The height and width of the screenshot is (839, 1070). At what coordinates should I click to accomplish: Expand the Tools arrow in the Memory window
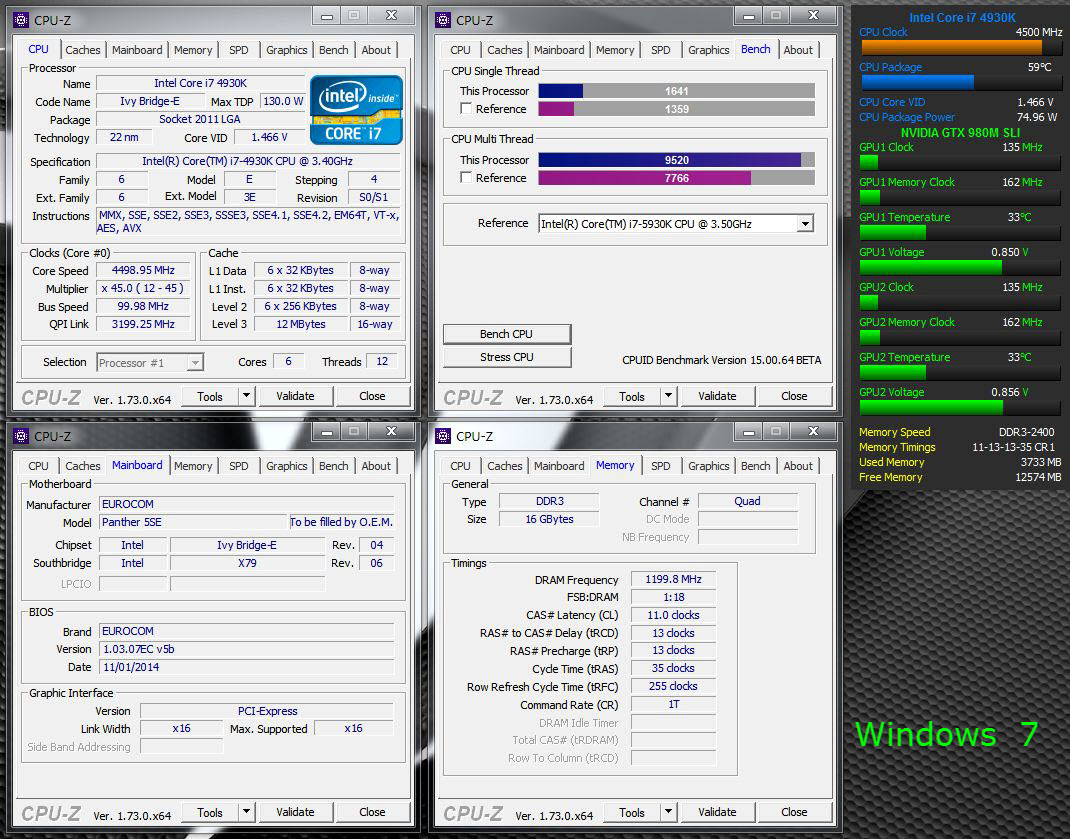click(x=668, y=812)
